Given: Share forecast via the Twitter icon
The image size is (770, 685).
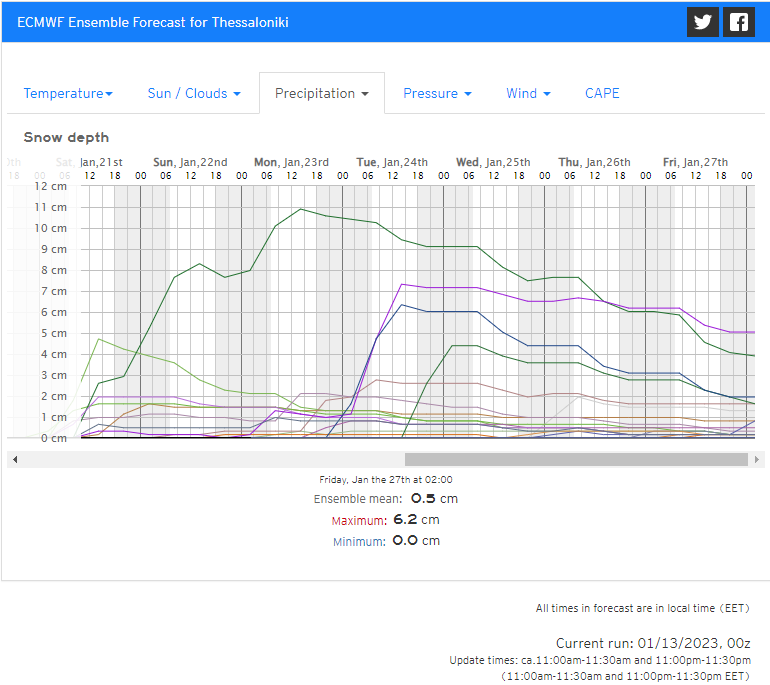Looking at the screenshot, I should pos(703,22).
